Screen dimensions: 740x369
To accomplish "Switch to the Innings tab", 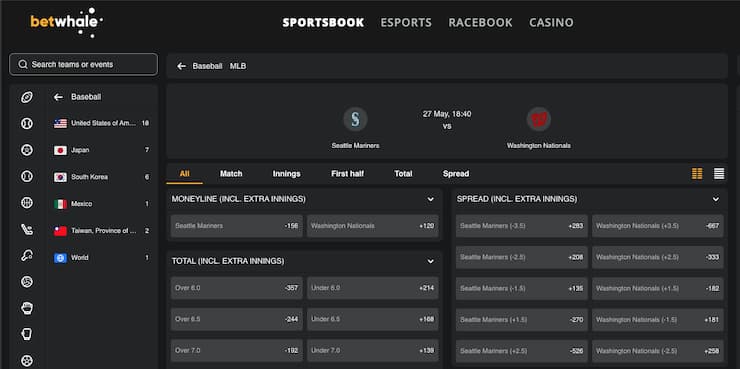I will tap(286, 174).
